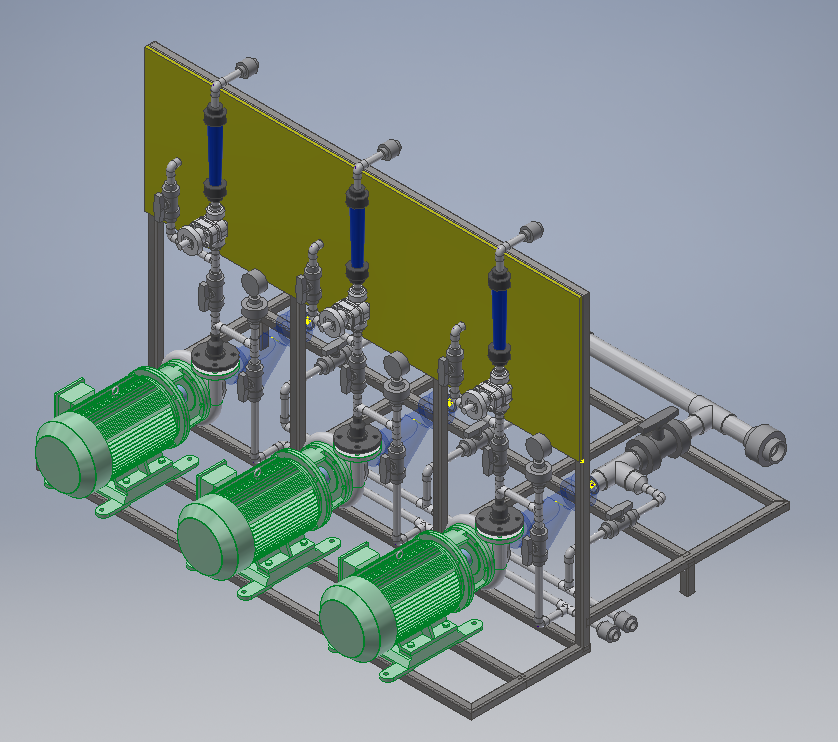Select the rightmost blue flow meter tube
Image resolution: width=838 pixels, height=742 pixels.
coord(499,311)
